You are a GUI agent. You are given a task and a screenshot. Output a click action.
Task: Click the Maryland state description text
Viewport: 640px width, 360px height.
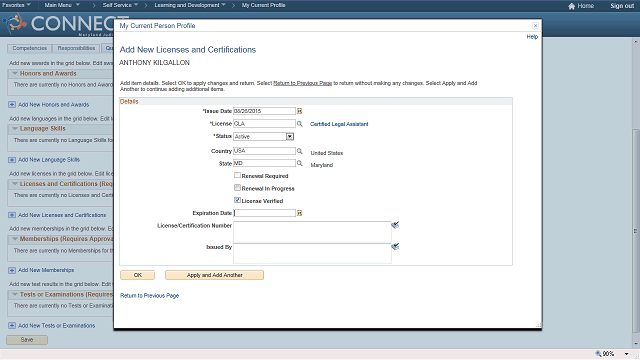(322, 165)
